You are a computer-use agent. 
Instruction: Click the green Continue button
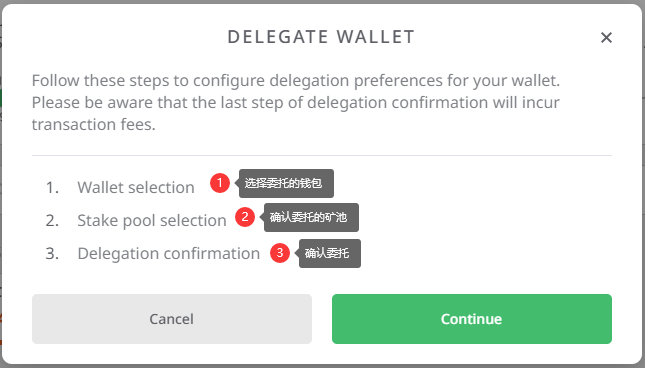click(x=472, y=319)
